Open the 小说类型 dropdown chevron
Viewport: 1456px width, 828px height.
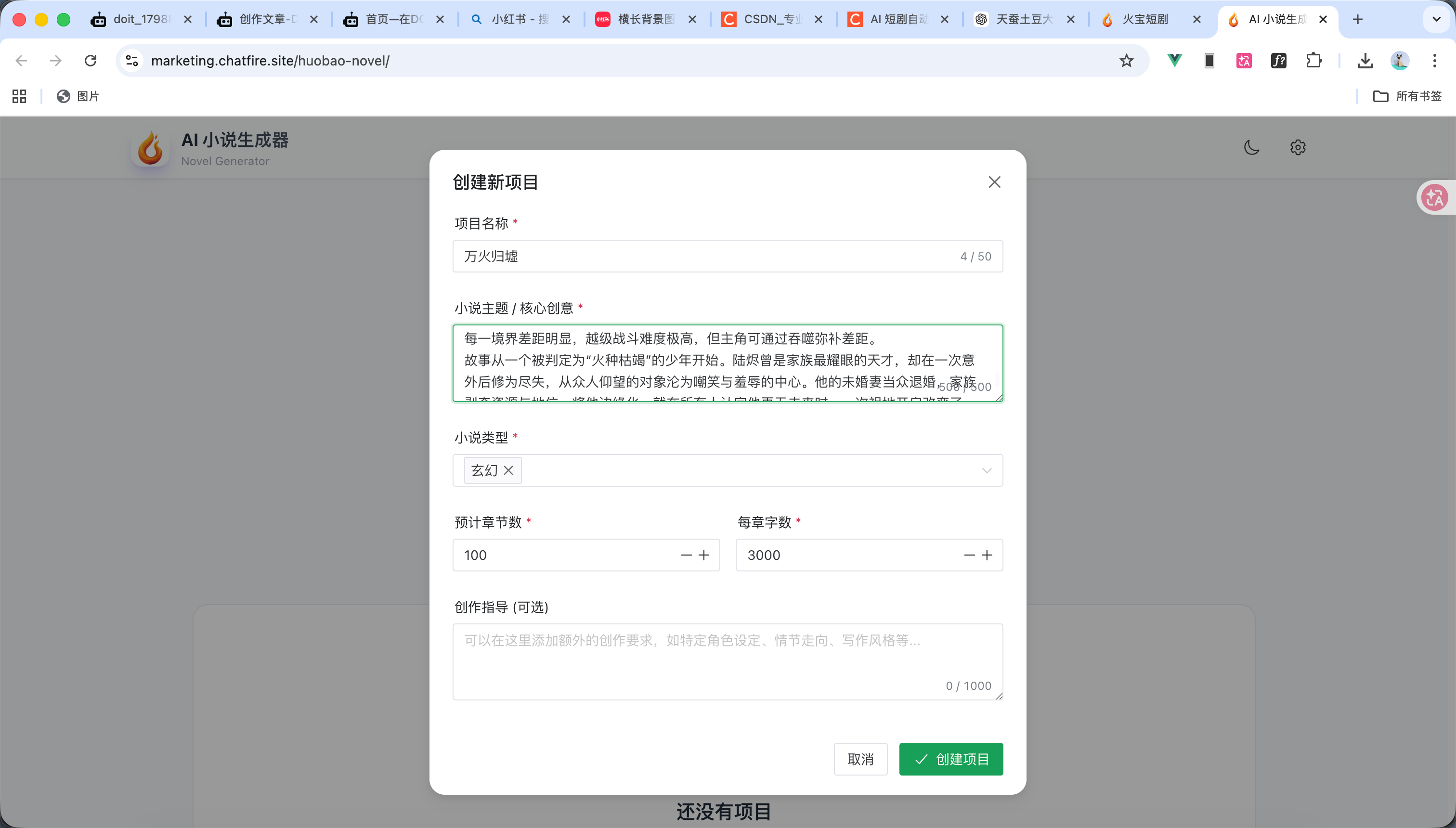(x=987, y=470)
